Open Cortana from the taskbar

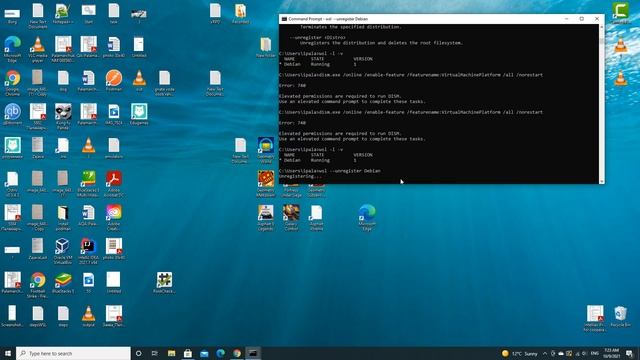pos(138,353)
